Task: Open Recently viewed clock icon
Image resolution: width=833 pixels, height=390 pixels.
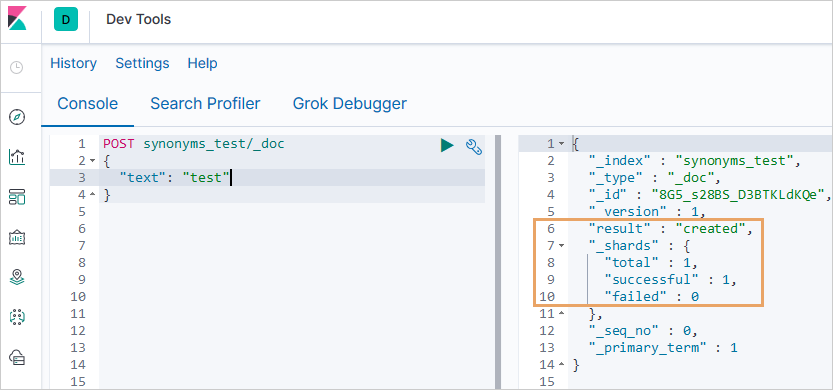Action: (17, 67)
